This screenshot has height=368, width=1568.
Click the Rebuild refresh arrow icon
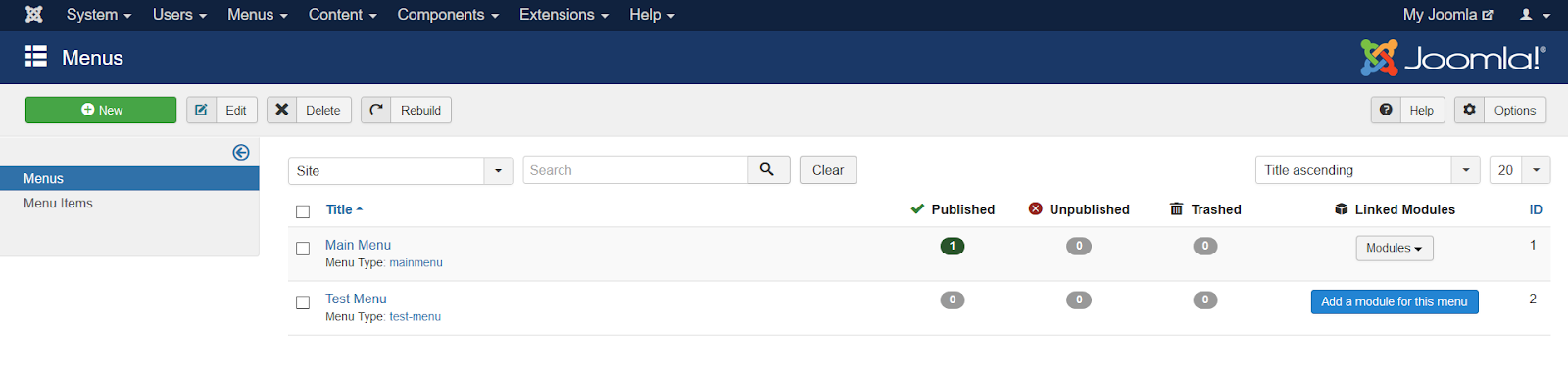click(376, 110)
